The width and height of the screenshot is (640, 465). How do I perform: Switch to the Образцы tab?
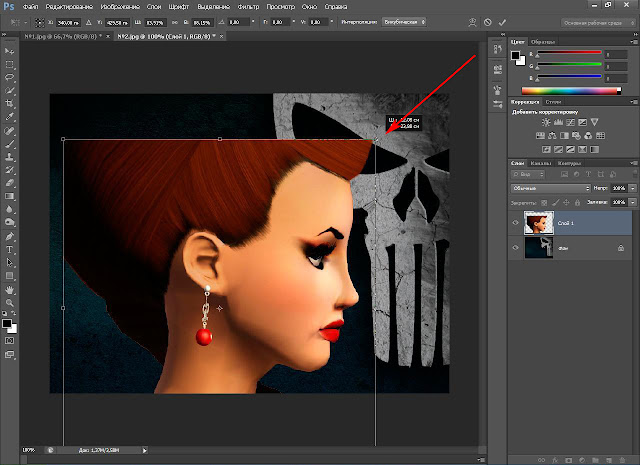543,42
